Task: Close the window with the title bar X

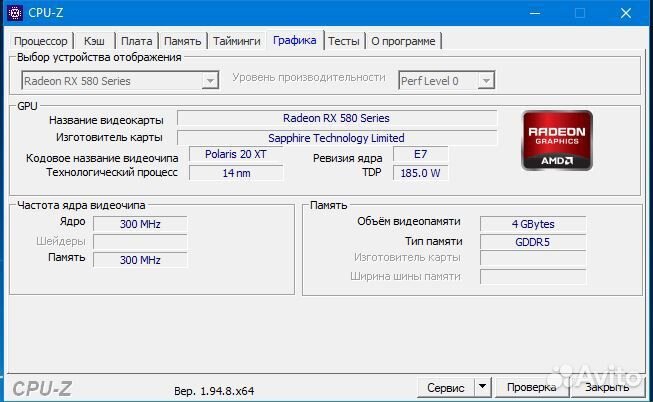Action: (x=627, y=13)
